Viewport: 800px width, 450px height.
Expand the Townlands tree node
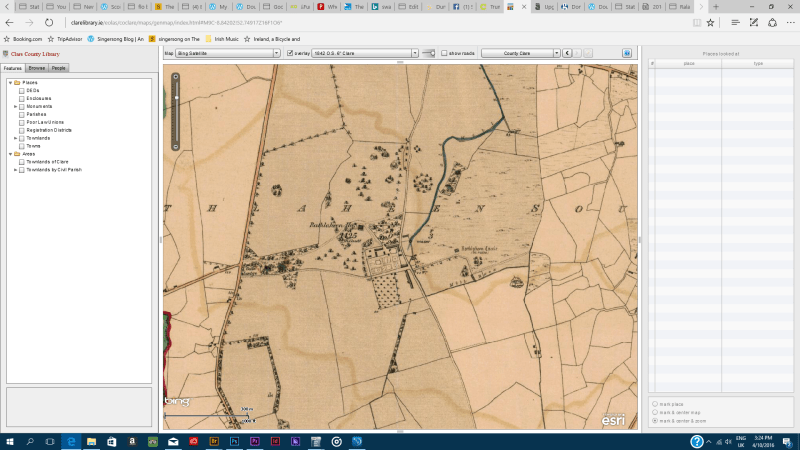(x=16, y=138)
